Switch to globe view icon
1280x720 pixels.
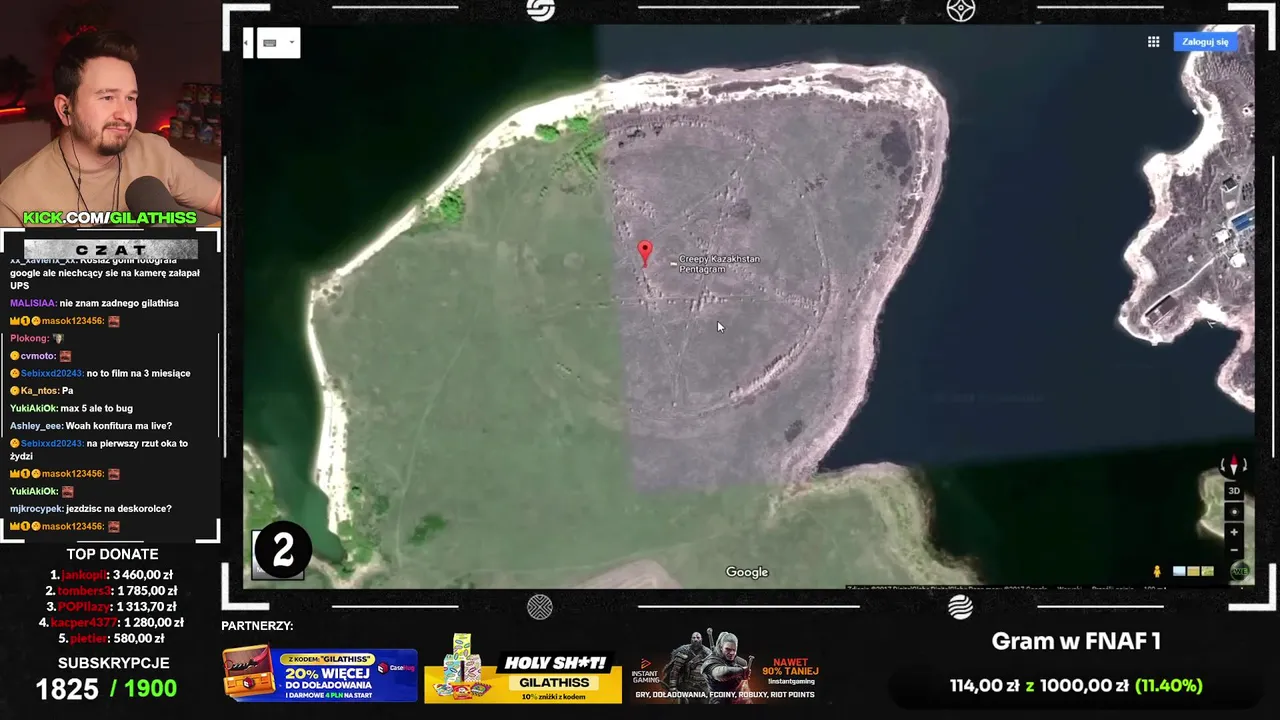pos(1240,572)
